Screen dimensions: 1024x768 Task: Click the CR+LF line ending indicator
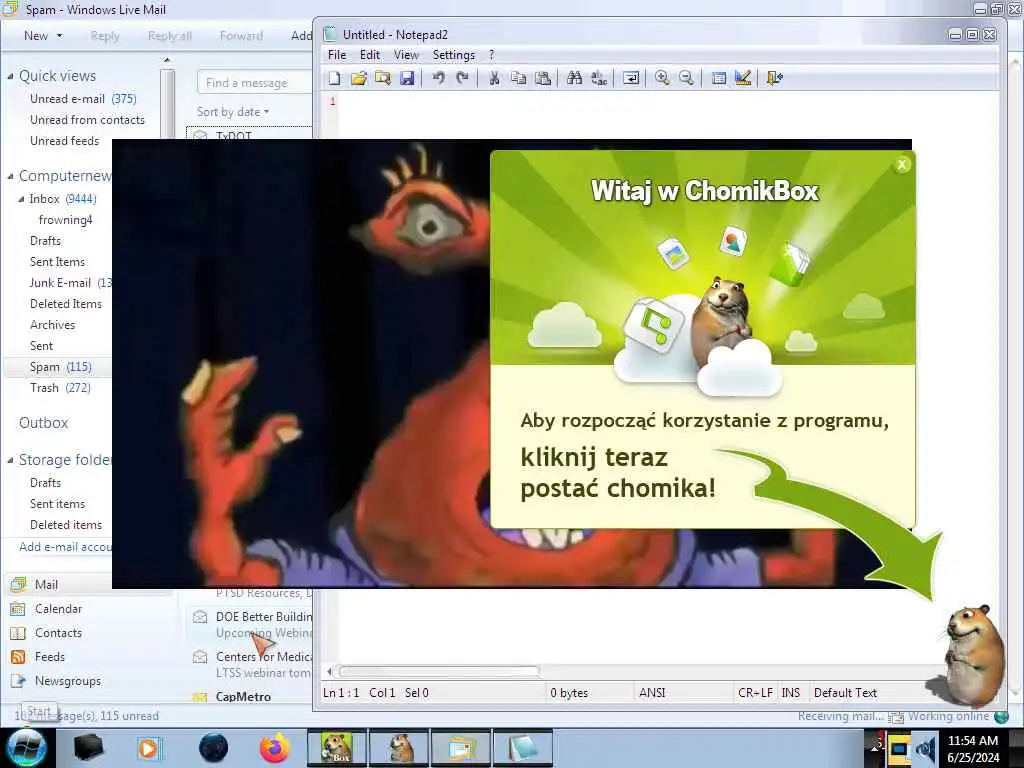pyautogui.click(x=755, y=693)
